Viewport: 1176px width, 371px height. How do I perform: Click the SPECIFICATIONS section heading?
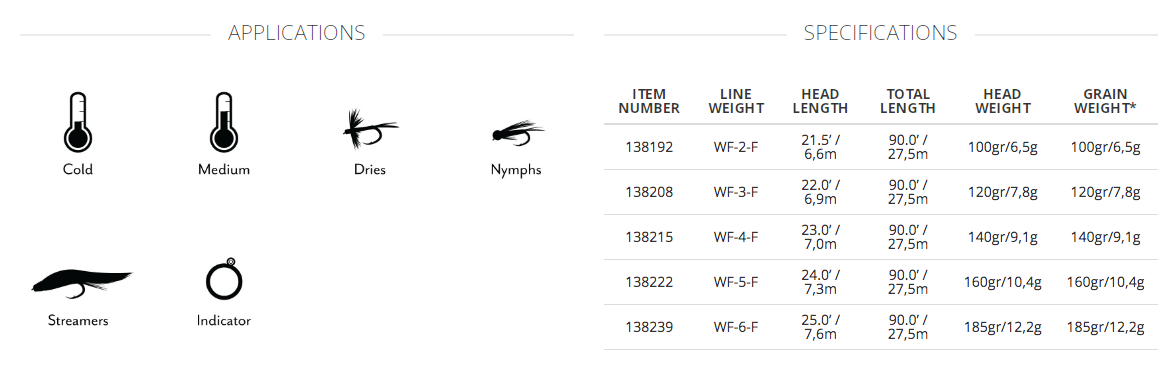pyautogui.click(x=880, y=33)
